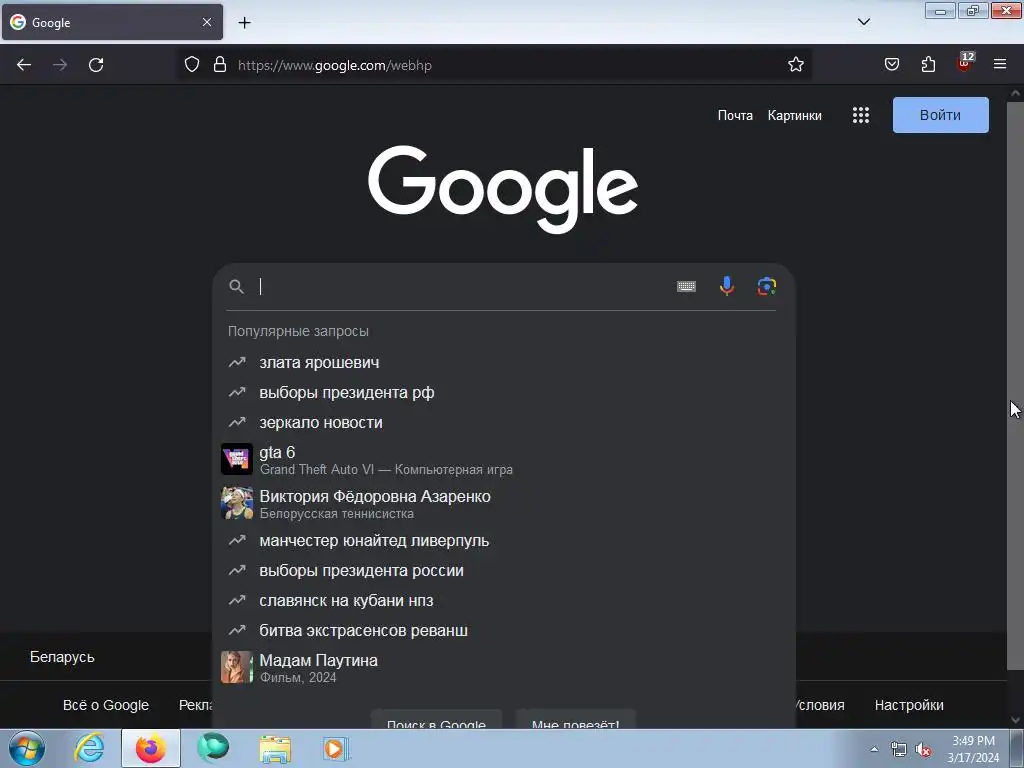Go back with the browser back arrow
1024x768 pixels.
[x=24, y=65]
